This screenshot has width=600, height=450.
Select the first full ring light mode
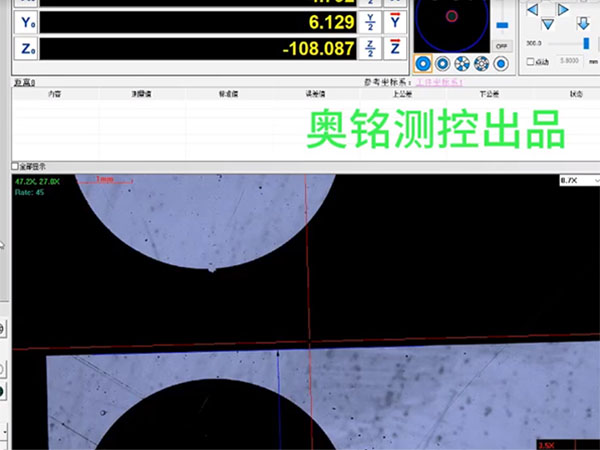(x=423, y=64)
